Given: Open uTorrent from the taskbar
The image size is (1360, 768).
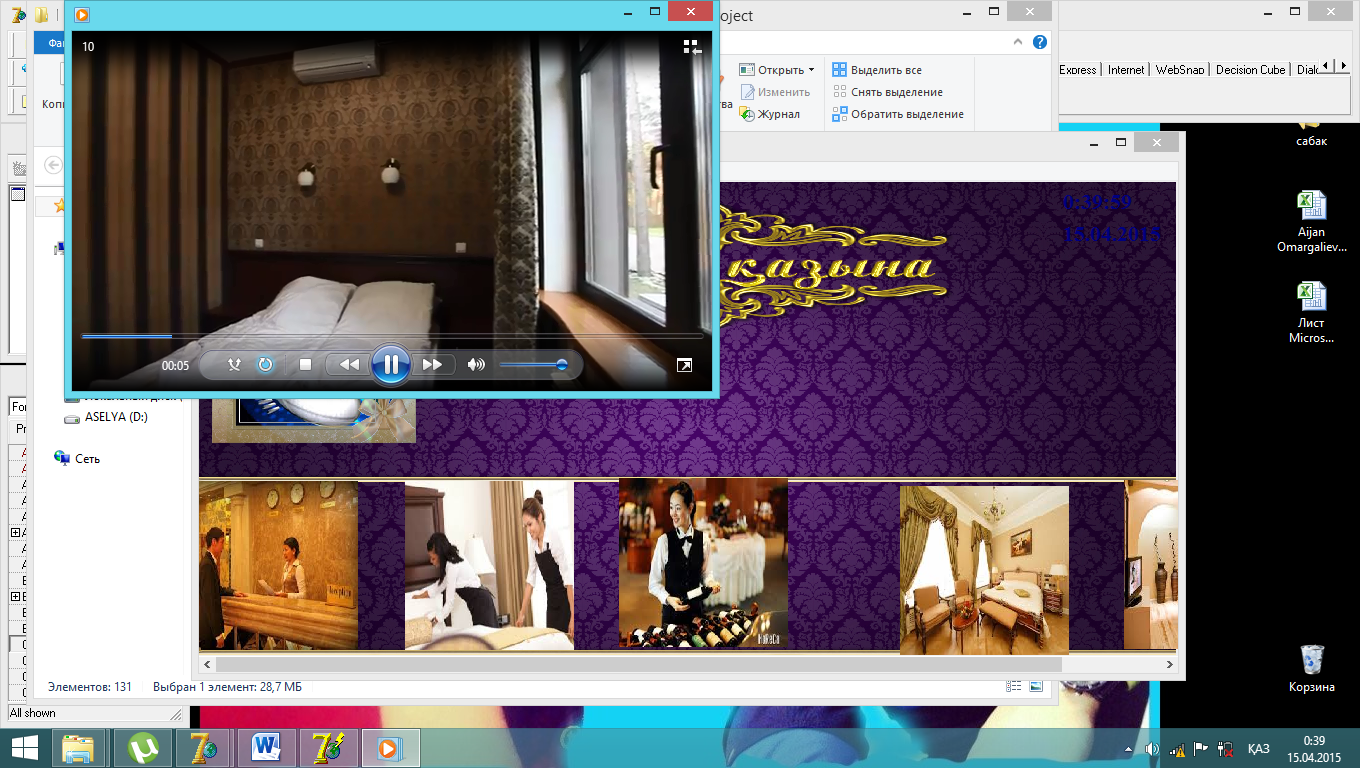Looking at the screenshot, I should [x=144, y=748].
